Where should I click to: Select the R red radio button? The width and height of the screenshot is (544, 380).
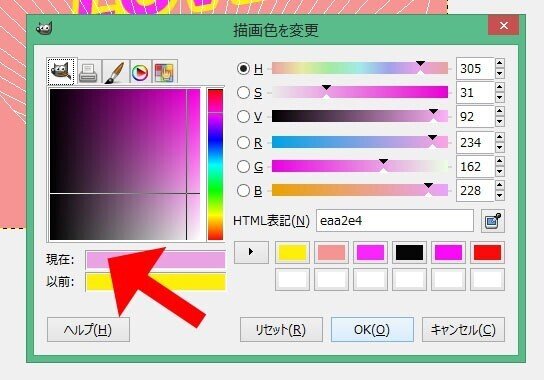coord(243,142)
